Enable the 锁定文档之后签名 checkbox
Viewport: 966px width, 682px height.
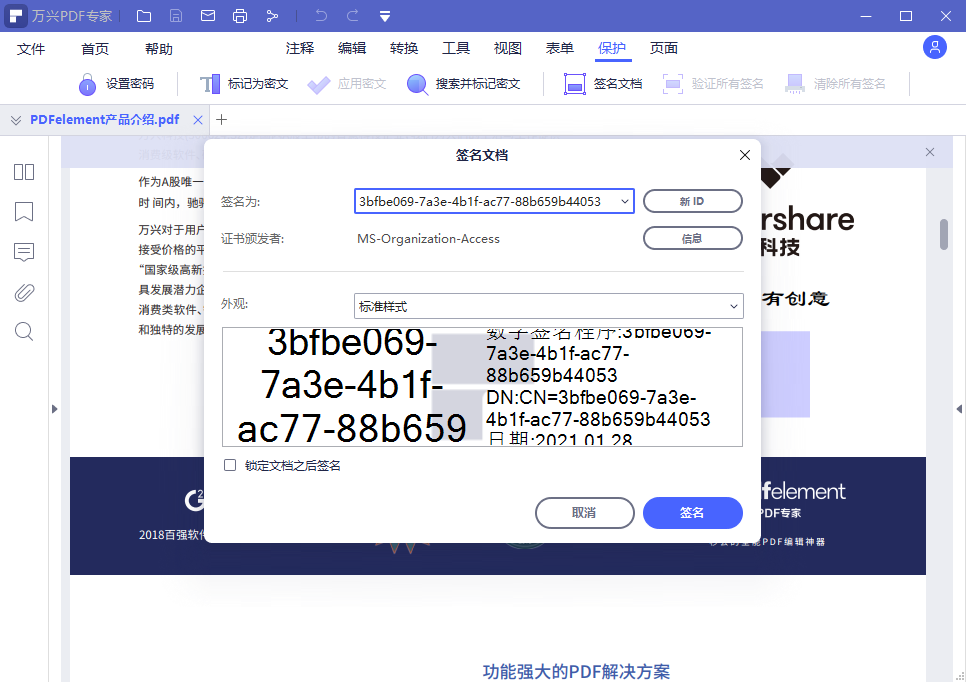coord(229,464)
